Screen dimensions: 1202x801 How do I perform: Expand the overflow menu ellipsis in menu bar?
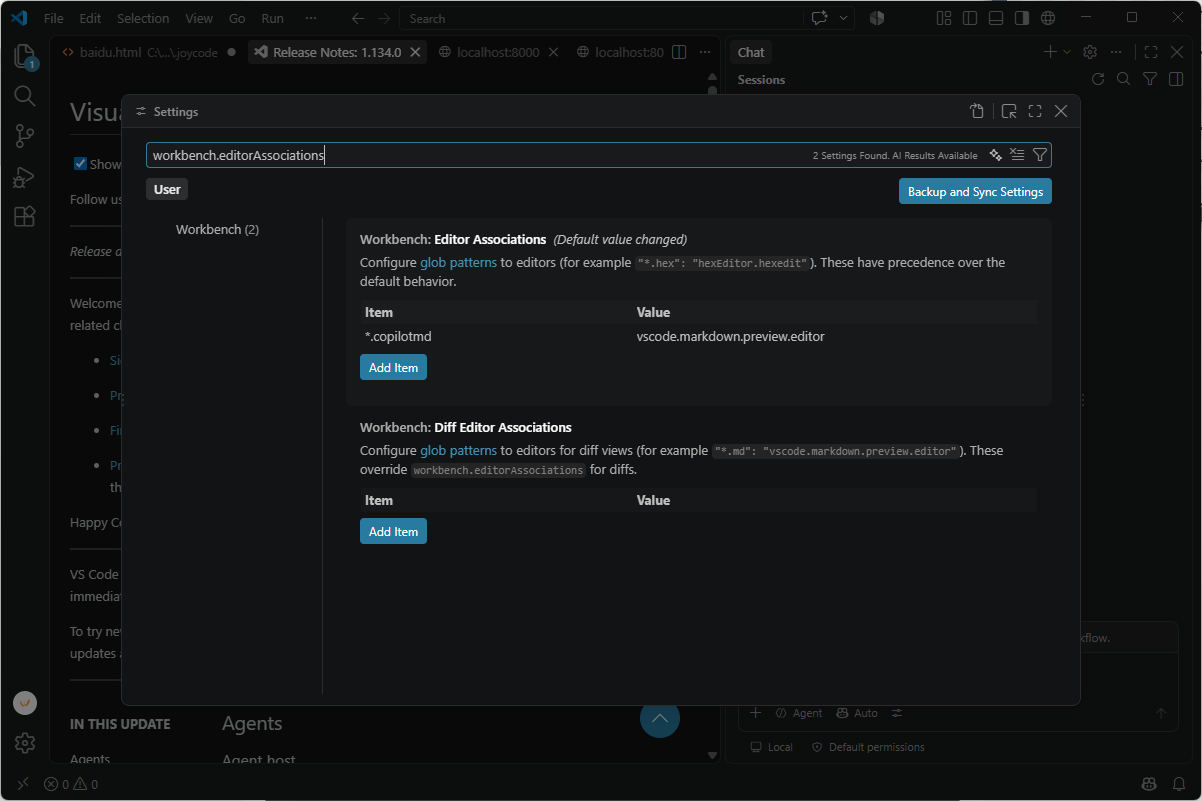pos(311,18)
